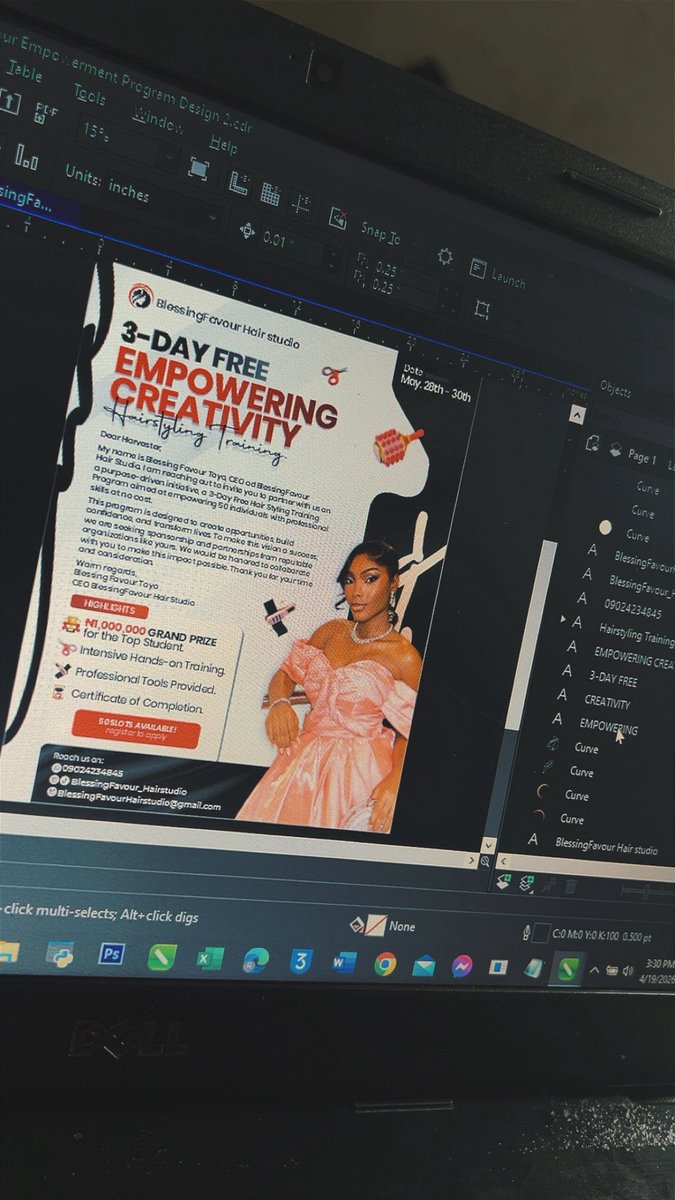Click the canvas vertical scrollbar thumb
Viewport: 675px width, 1200px height.
531,635
